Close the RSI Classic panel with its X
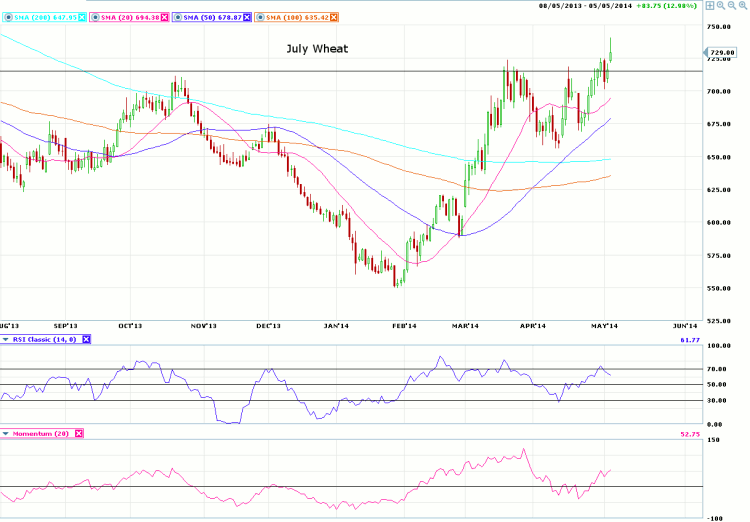Screen dimensions: 750x522 (x=86, y=340)
